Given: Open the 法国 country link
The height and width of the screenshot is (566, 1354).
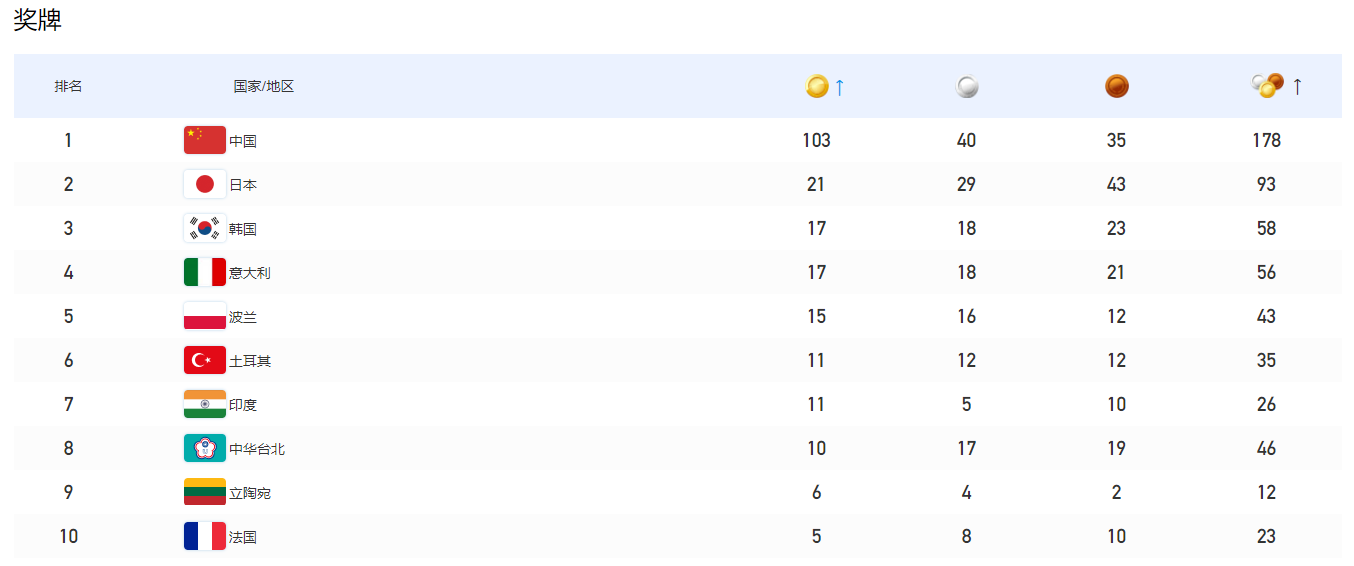Looking at the screenshot, I should (243, 537).
